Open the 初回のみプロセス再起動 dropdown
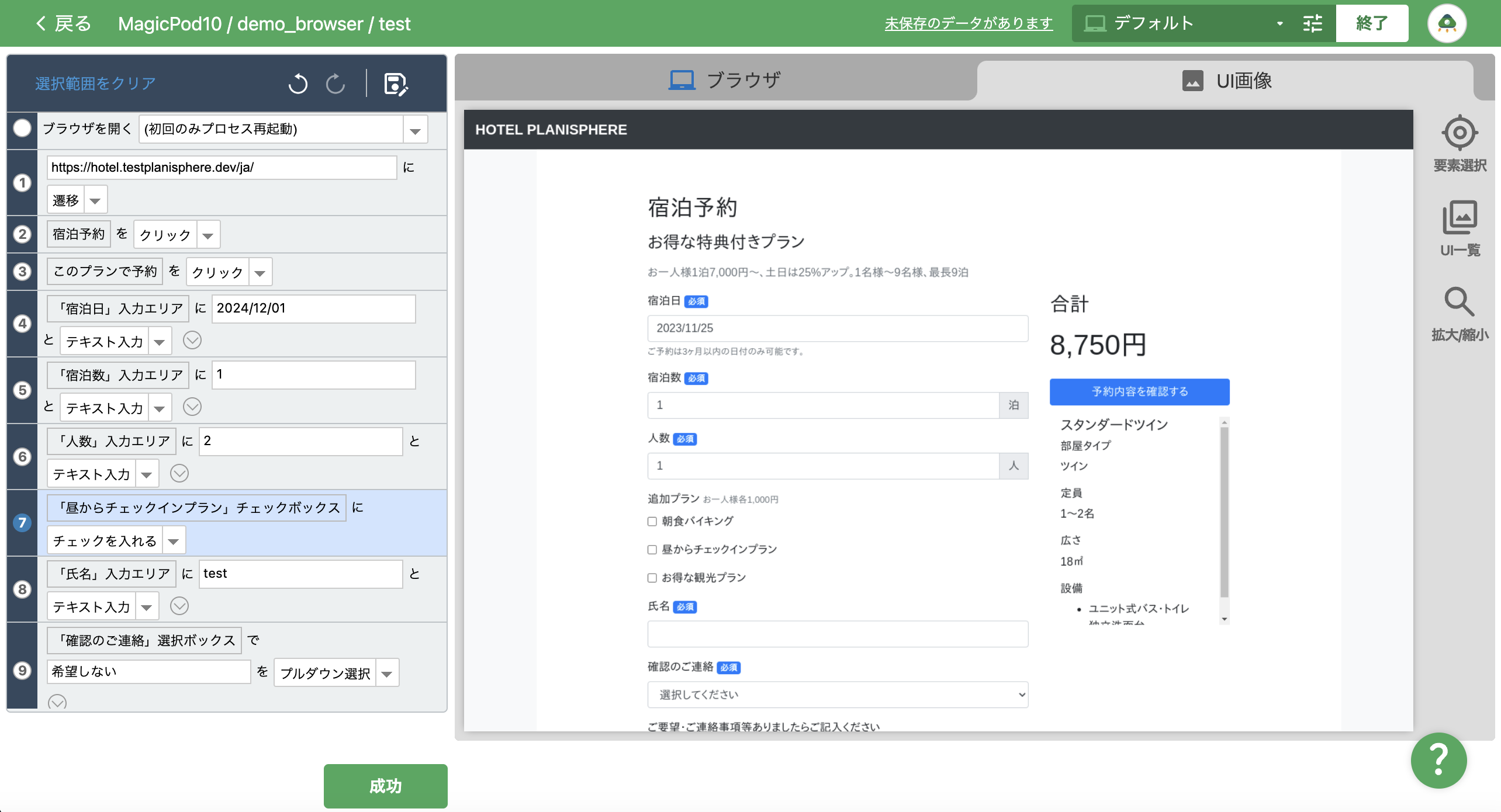This screenshot has height=812, width=1501. (416, 129)
